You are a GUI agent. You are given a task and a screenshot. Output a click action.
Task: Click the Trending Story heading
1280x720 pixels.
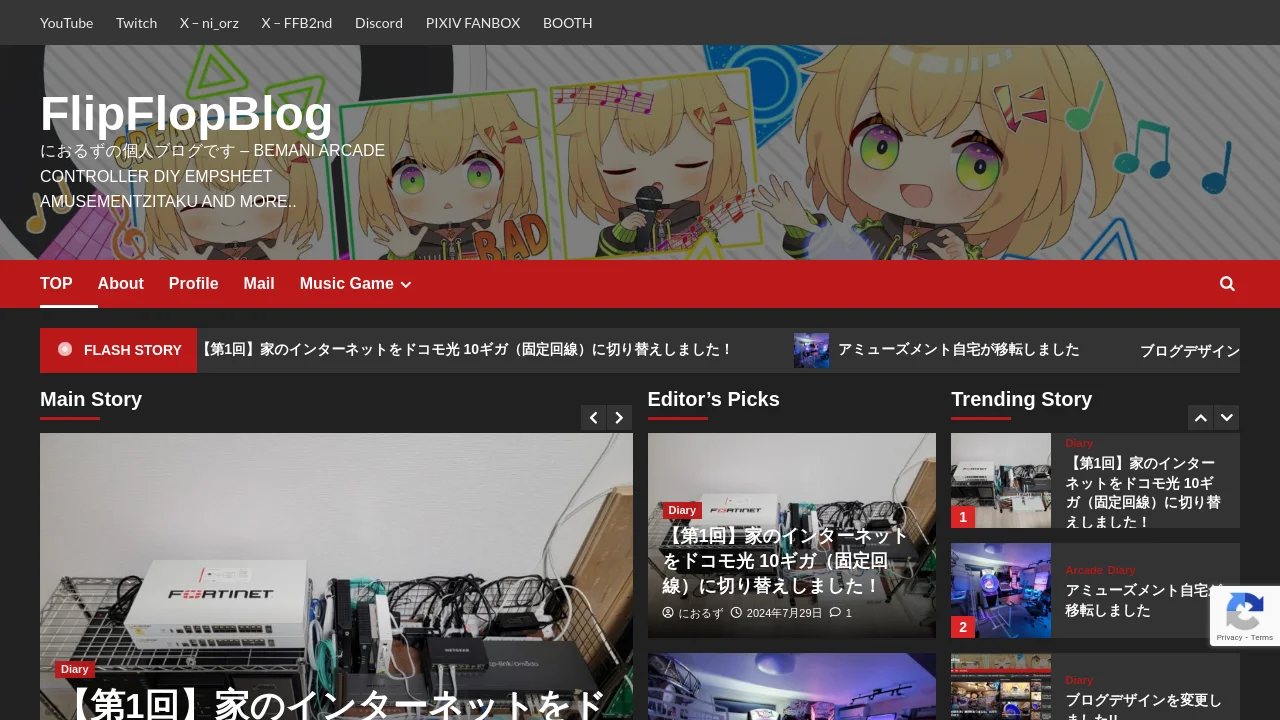(x=1021, y=399)
